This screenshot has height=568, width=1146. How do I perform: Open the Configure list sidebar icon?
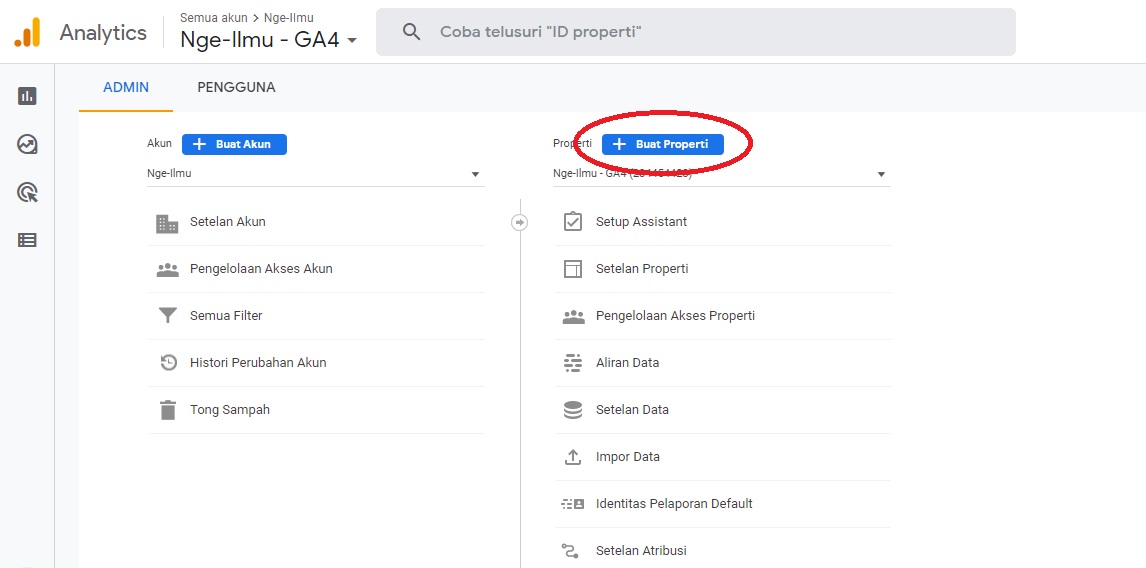click(x=27, y=240)
